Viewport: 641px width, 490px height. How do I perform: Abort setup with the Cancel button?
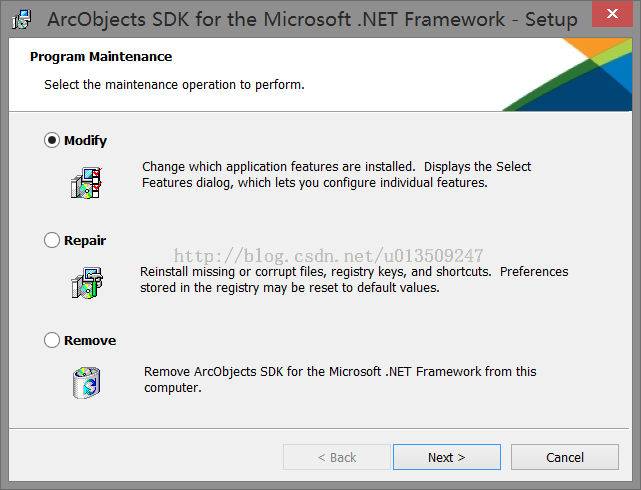point(565,457)
